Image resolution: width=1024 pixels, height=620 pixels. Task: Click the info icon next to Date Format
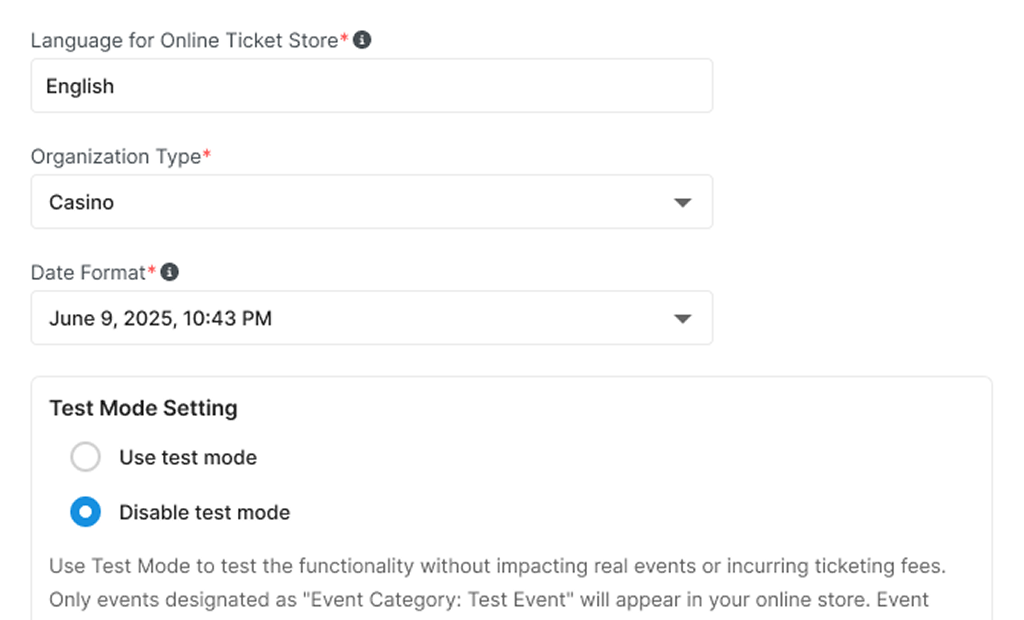pyautogui.click(x=170, y=272)
